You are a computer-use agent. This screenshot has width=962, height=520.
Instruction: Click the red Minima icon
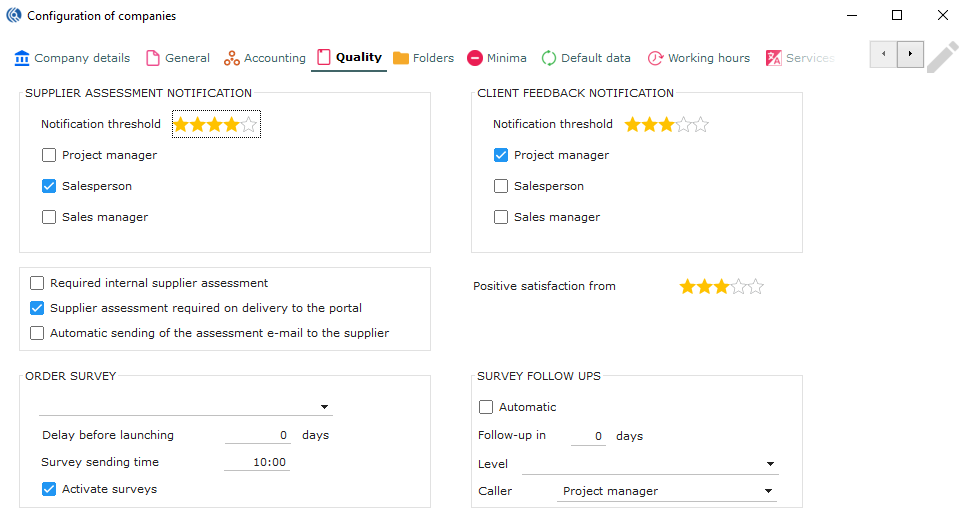(x=475, y=58)
